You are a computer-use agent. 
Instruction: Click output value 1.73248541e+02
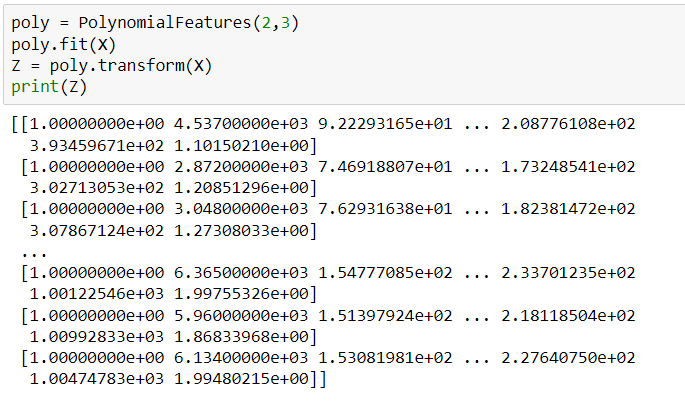(x=568, y=167)
